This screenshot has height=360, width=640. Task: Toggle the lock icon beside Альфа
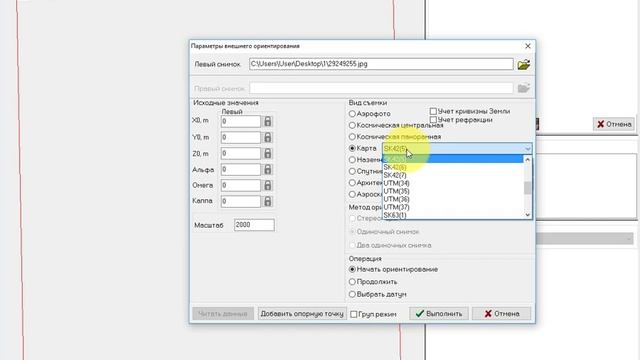tap(268, 169)
